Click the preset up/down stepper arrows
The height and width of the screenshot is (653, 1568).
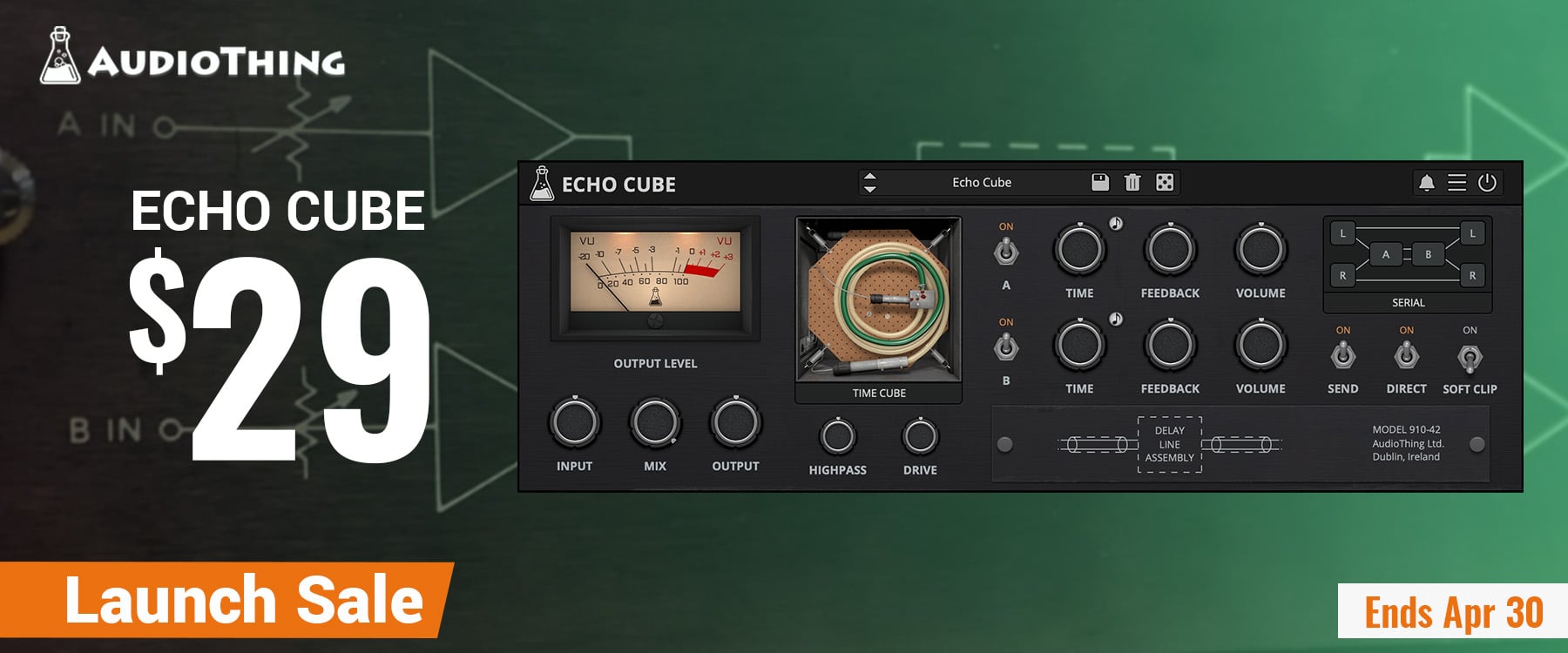(869, 183)
